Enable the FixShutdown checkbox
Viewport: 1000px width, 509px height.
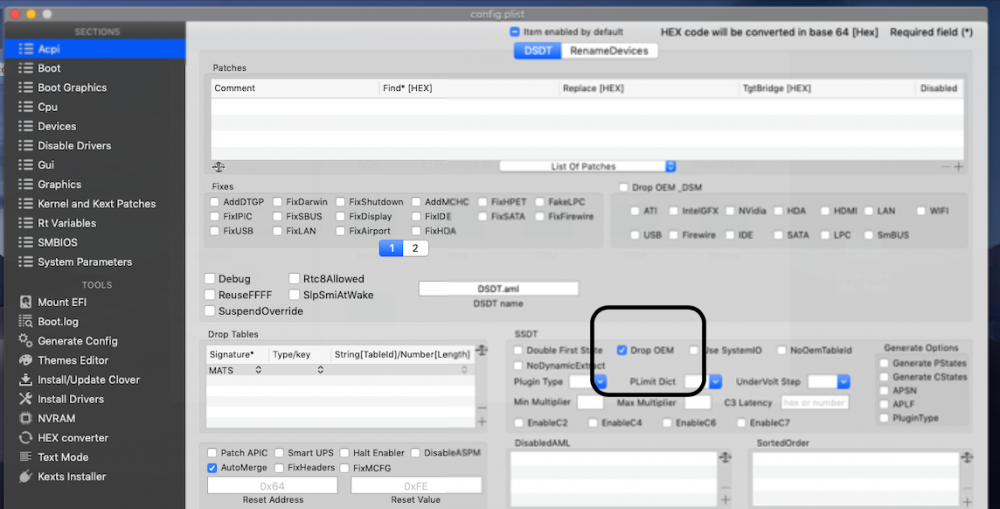(341, 202)
